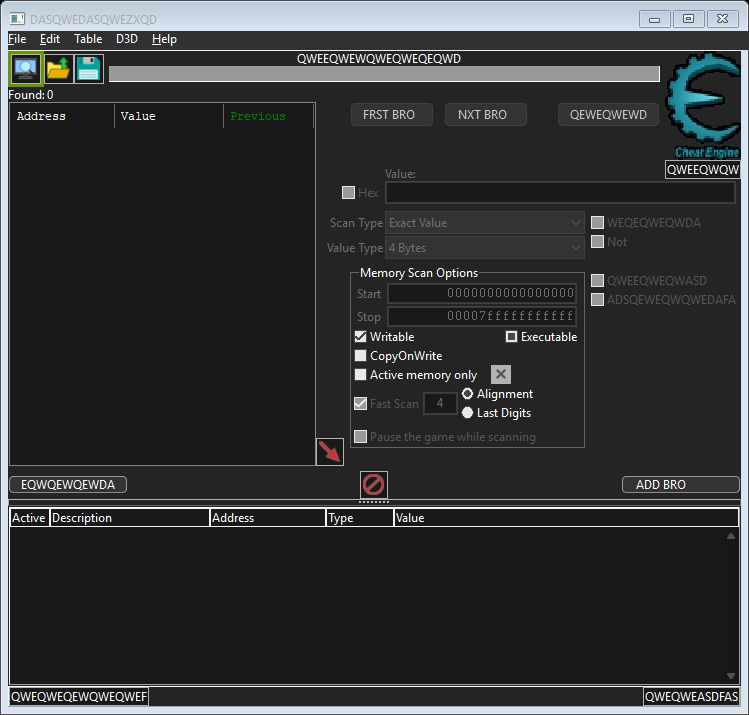Click the red circle clear list icon
This screenshot has width=749, height=715.
tap(373, 485)
